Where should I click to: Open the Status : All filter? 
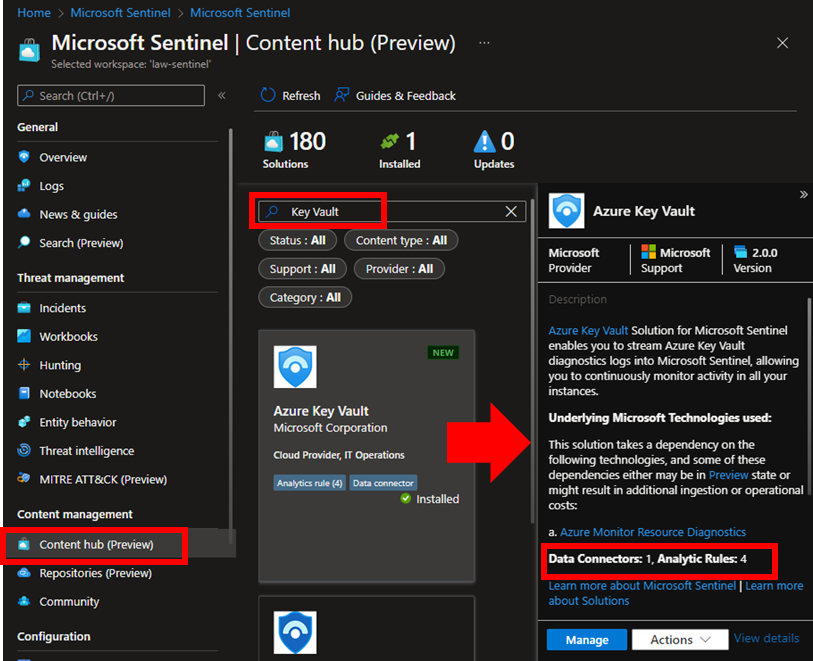298,240
